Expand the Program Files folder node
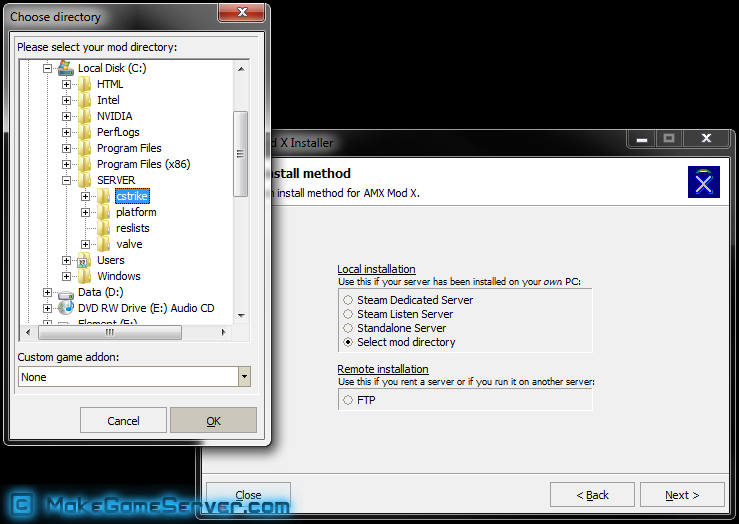Screen dimensions: 739x524 click(66, 148)
